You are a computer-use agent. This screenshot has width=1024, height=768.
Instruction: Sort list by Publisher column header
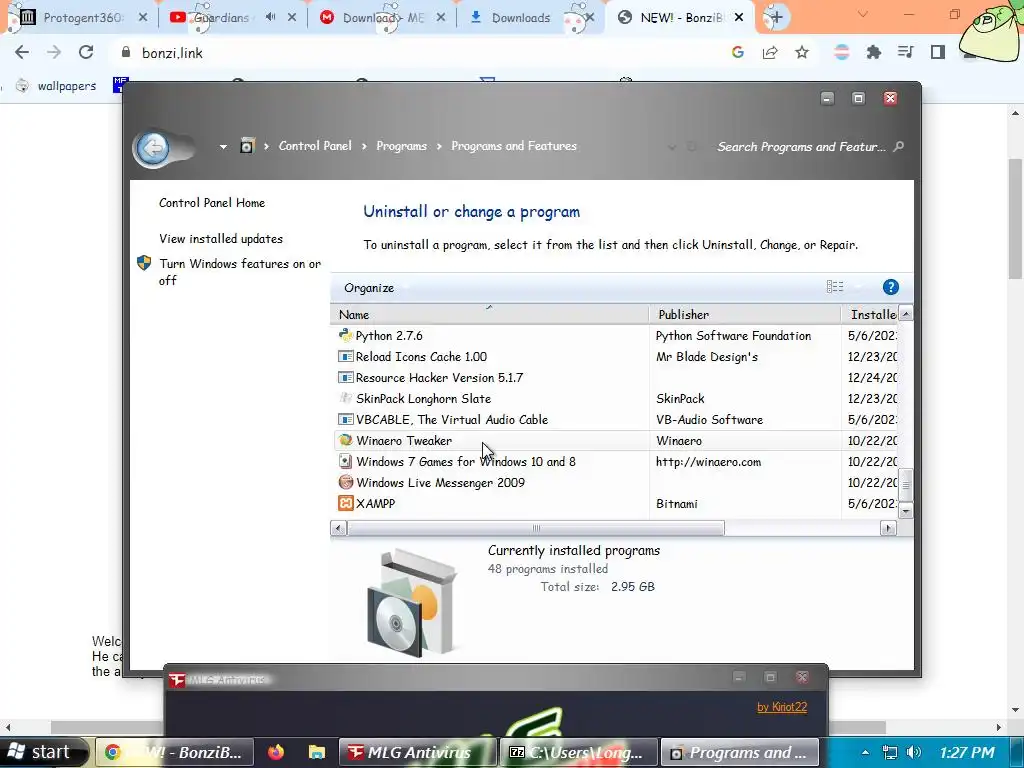[x=745, y=315]
